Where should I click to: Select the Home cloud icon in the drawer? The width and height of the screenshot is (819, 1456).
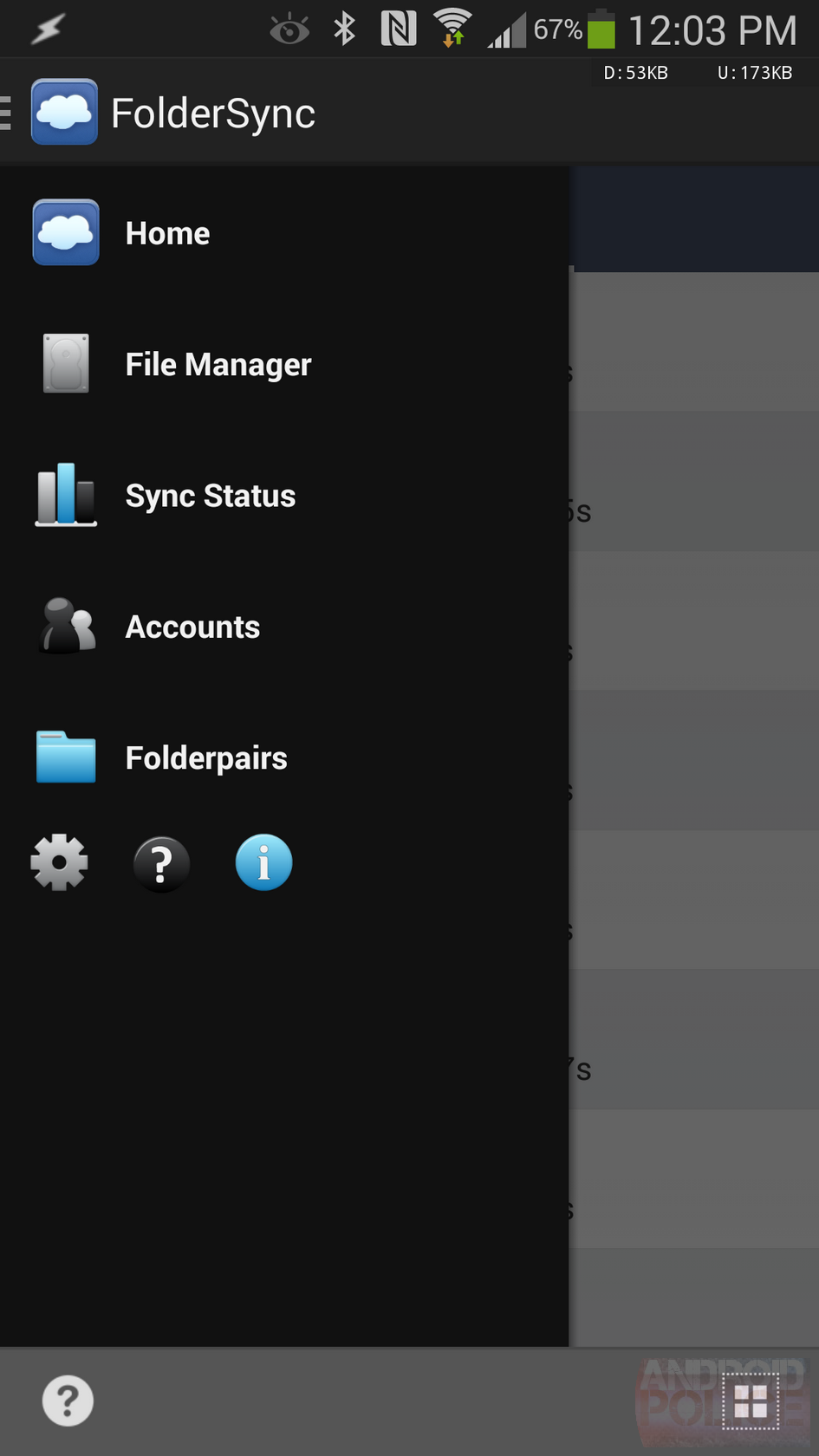[x=65, y=232]
